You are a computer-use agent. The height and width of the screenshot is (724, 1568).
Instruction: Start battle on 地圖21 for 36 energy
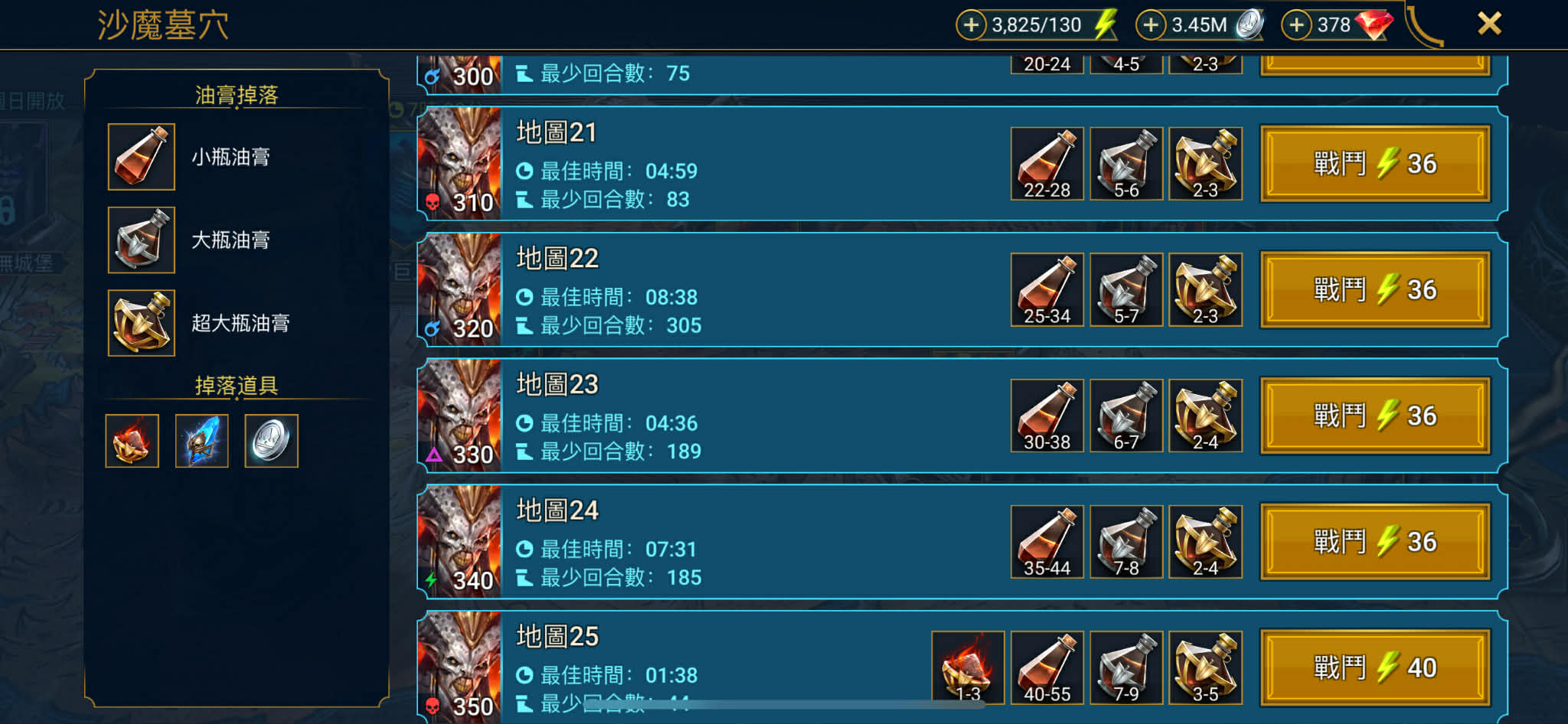[x=1375, y=164]
